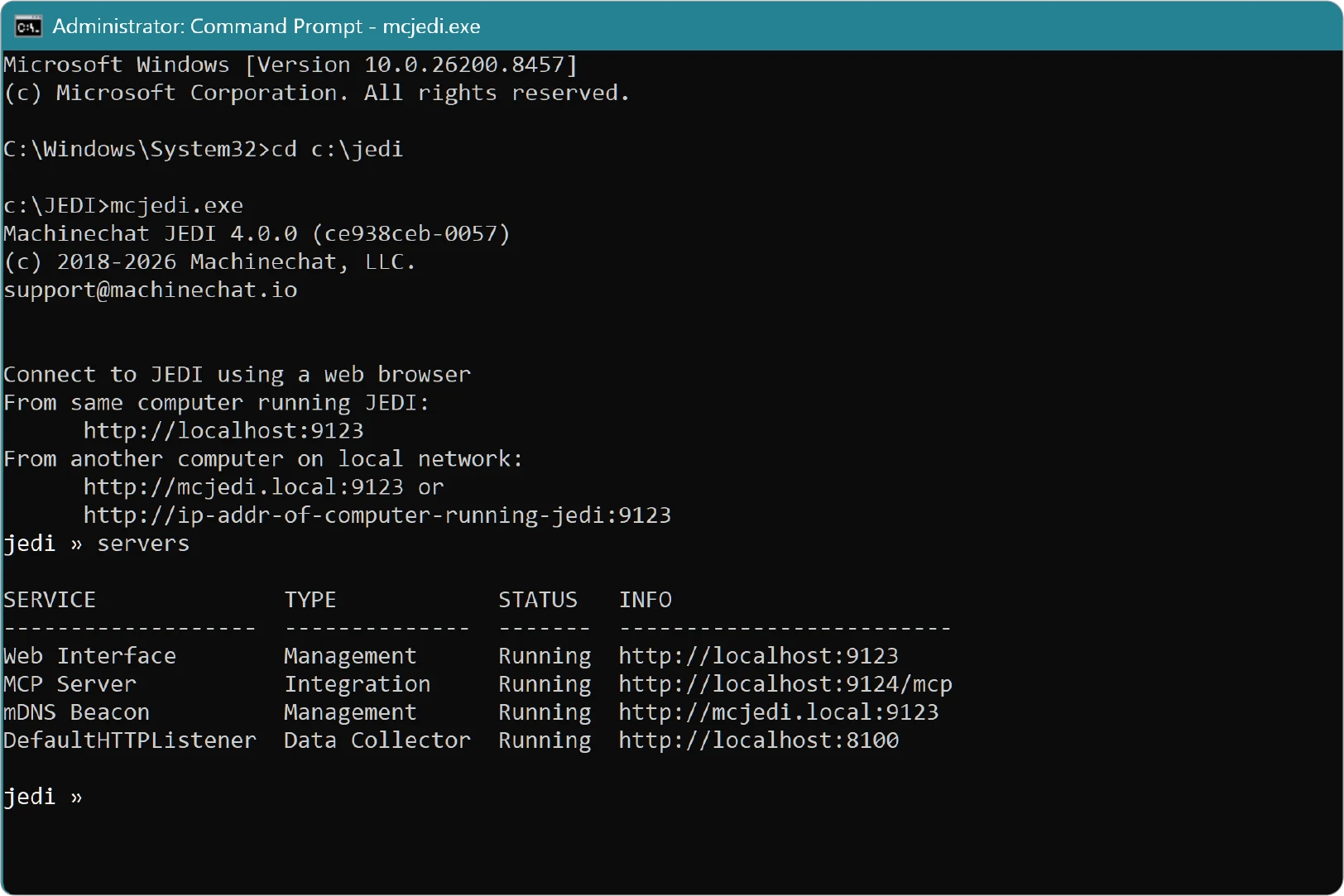Click the 'Integration' type for MCP Server
Image resolution: width=1344 pixels, height=896 pixels.
(x=358, y=684)
